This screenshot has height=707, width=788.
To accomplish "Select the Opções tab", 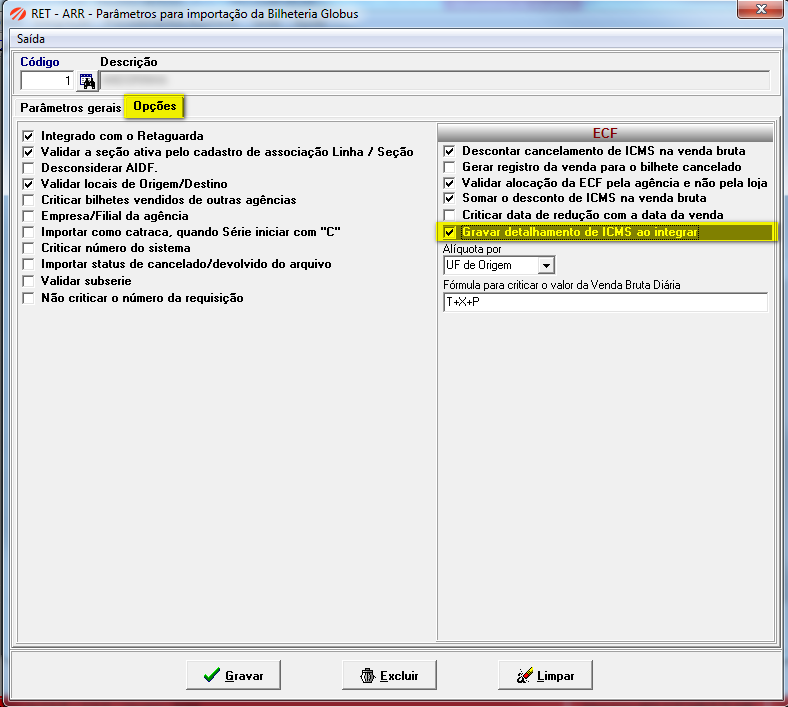I will (155, 106).
